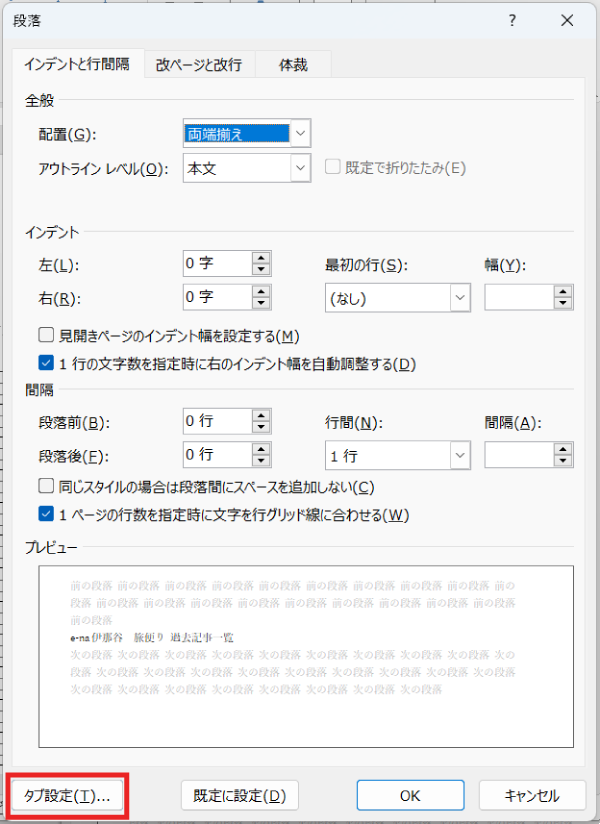Image resolution: width=600 pixels, height=824 pixels.
Task: Confirm the dialog with OK
Action: (410, 796)
